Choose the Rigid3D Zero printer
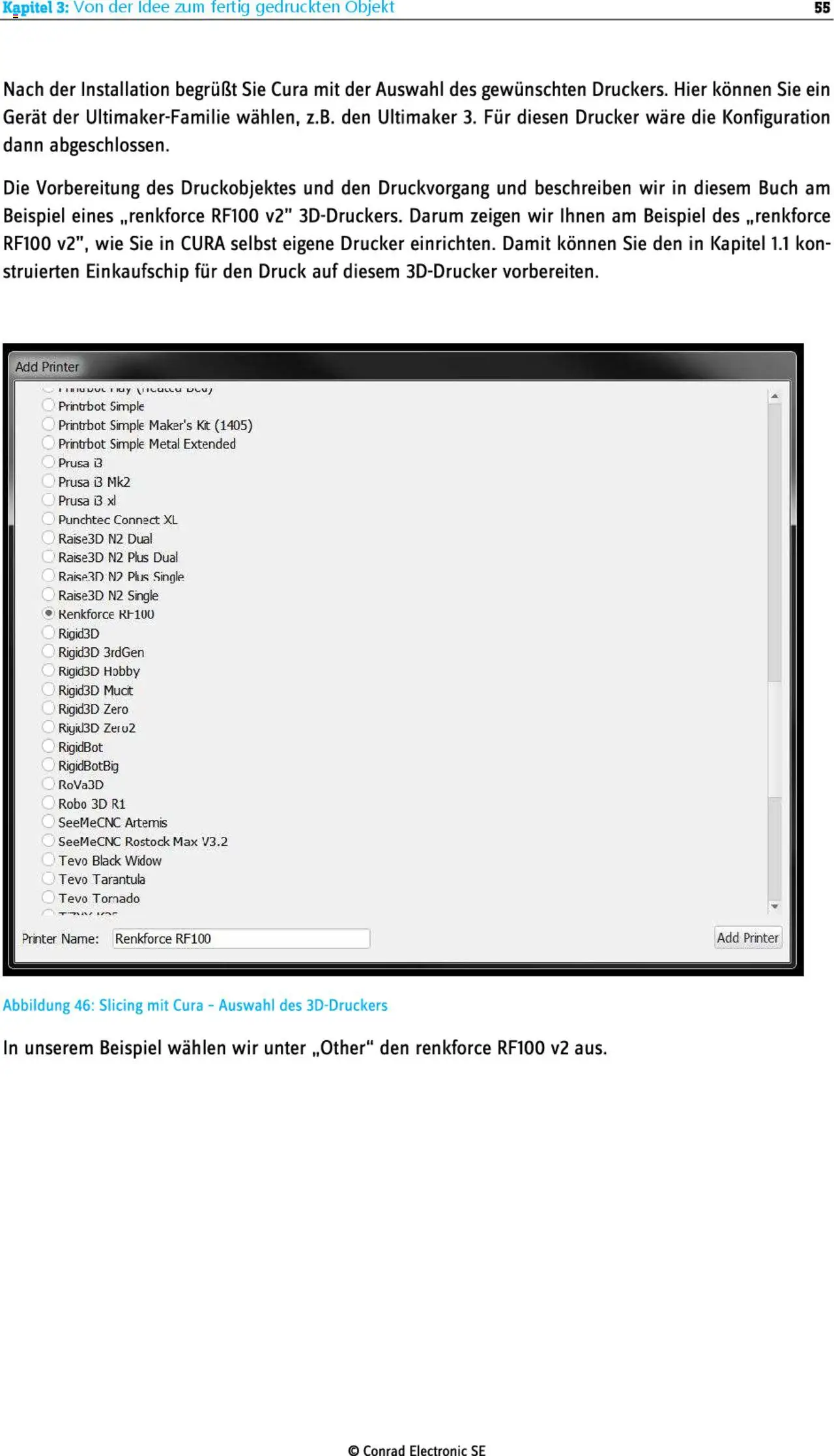 pos(48,708)
